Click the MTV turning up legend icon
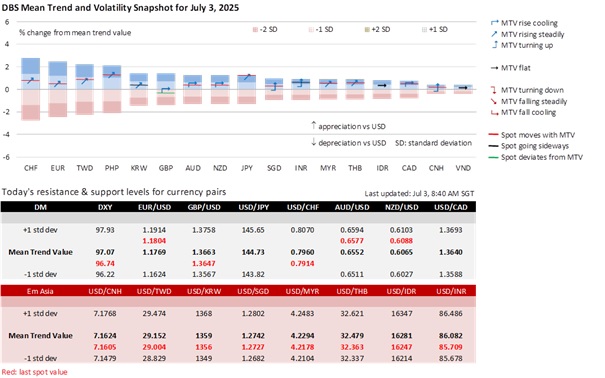 click(494, 45)
